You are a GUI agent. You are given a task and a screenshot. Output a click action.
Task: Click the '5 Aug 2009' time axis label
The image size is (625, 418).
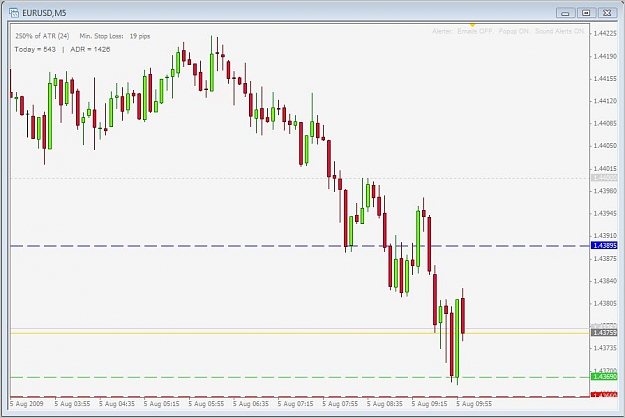coord(27,404)
